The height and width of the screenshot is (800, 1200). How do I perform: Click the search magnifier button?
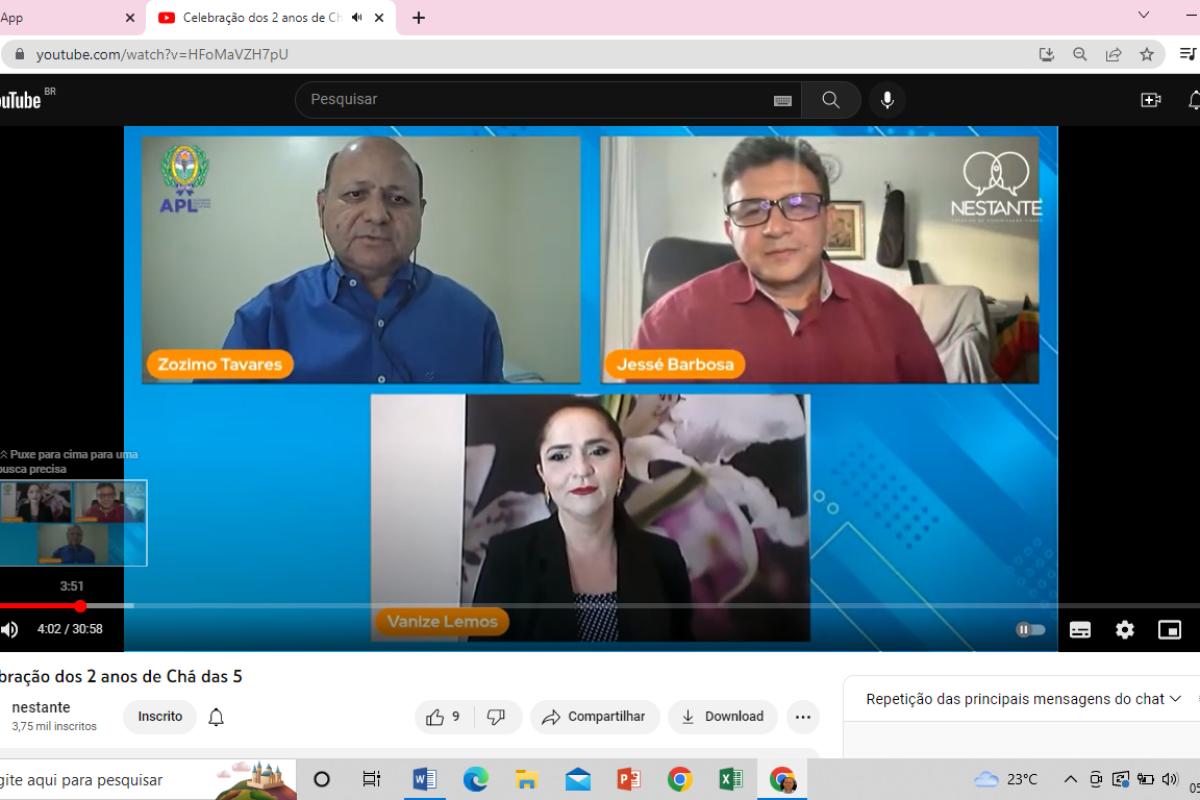830,100
